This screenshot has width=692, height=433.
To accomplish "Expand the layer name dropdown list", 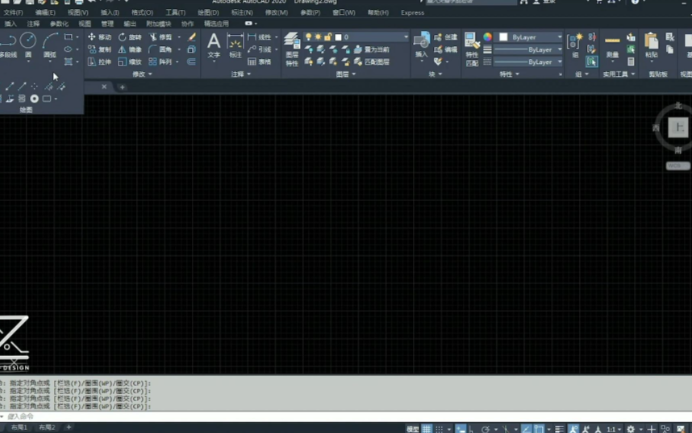I will [x=405, y=37].
